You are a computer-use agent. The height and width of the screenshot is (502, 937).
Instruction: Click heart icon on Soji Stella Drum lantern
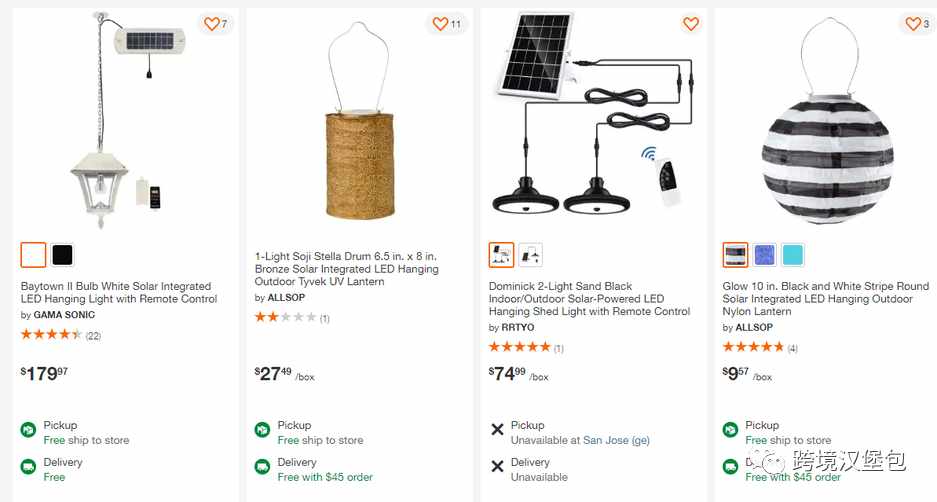pos(440,24)
